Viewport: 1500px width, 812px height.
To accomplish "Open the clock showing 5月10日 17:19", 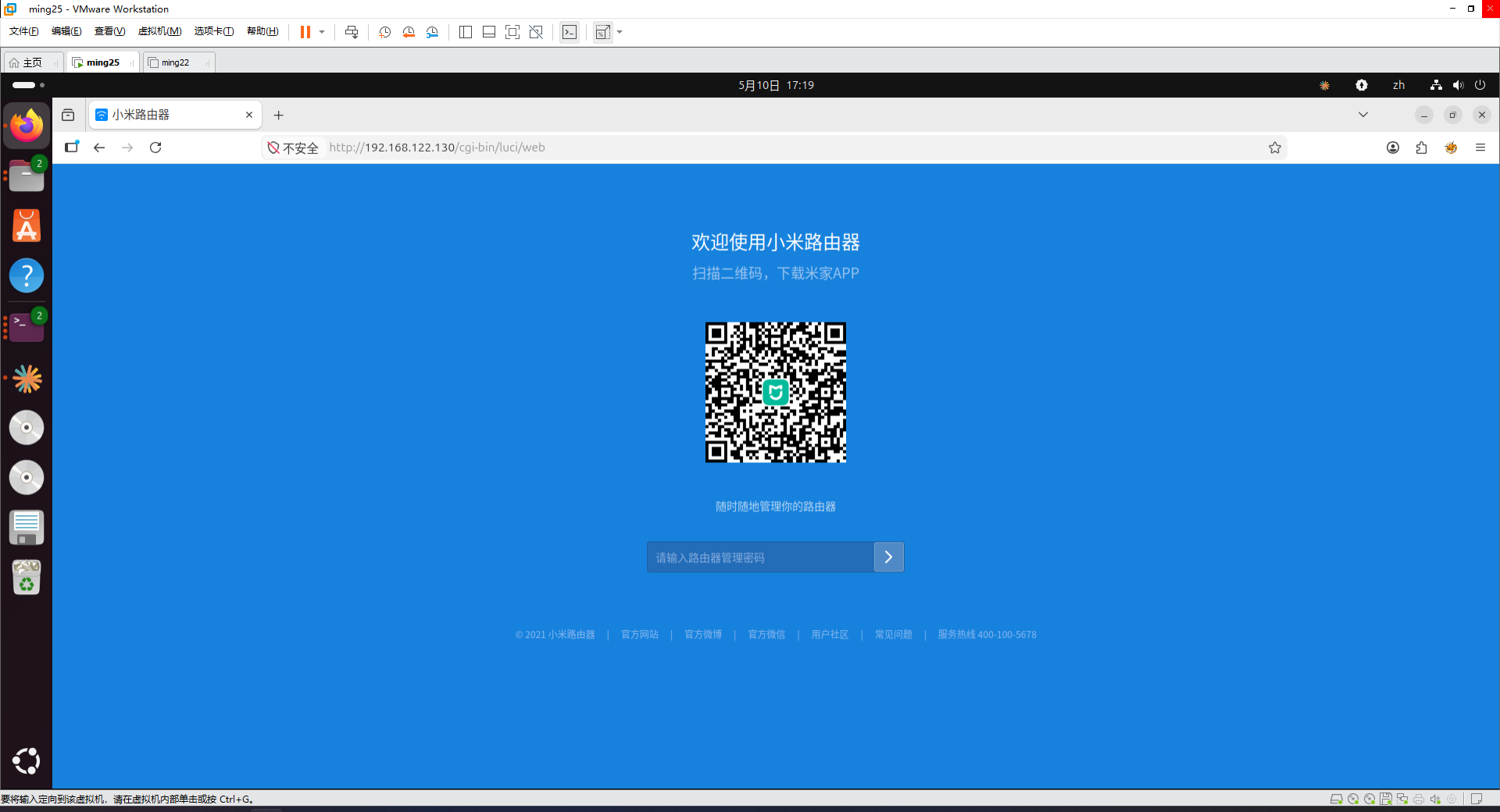I will (x=776, y=85).
